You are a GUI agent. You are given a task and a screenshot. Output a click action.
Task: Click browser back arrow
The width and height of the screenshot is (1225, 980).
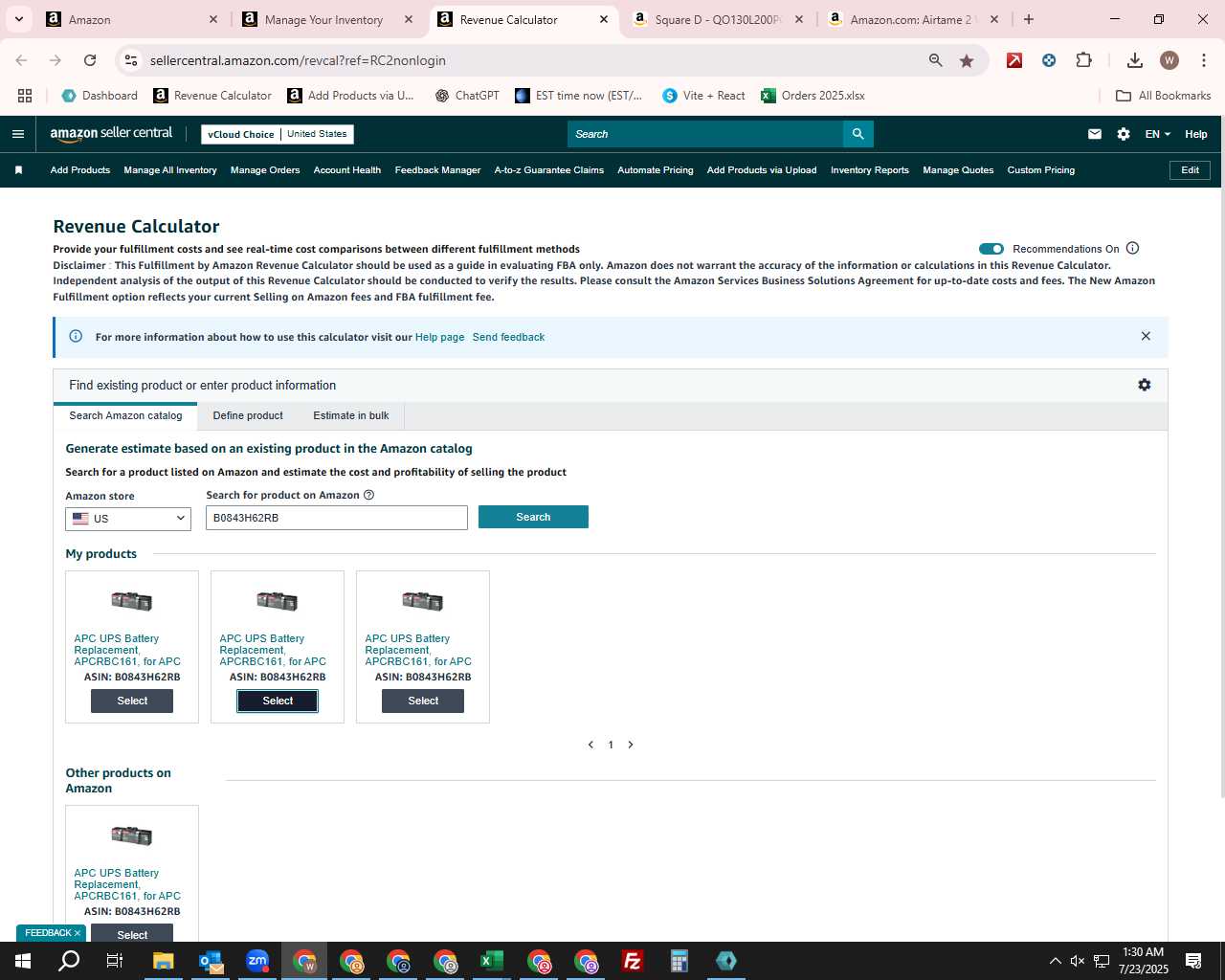[22, 60]
